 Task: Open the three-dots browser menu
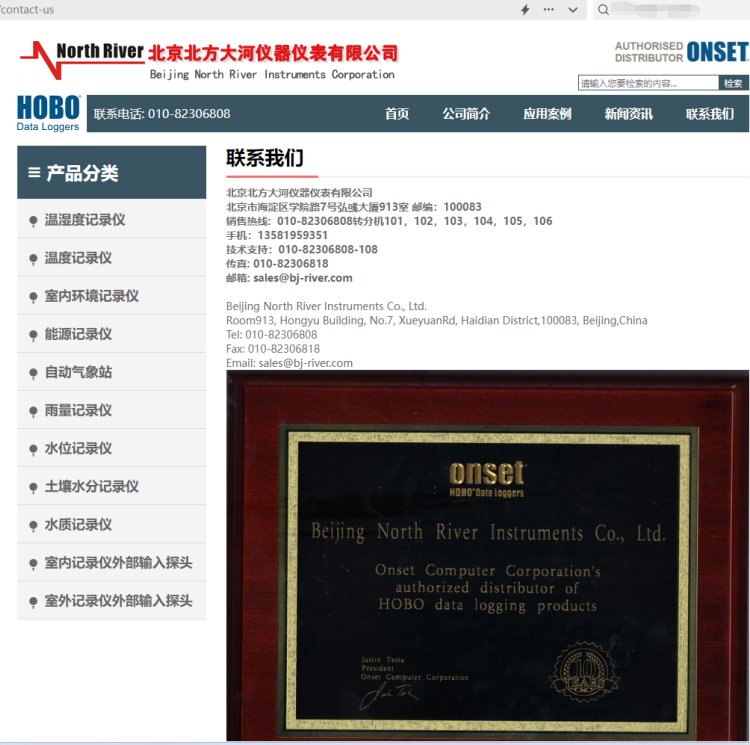click(549, 10)
